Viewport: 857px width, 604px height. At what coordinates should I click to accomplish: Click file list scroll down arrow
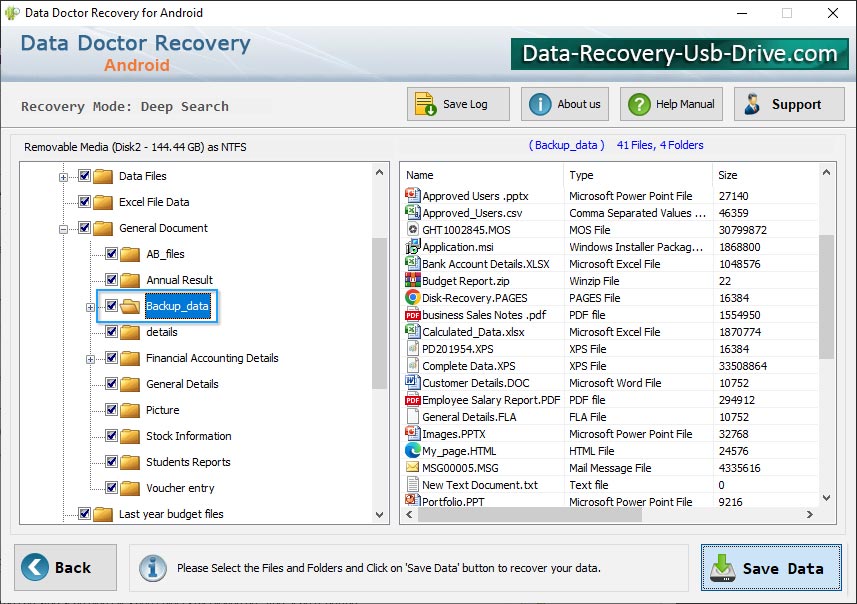[x=826, y=497]
